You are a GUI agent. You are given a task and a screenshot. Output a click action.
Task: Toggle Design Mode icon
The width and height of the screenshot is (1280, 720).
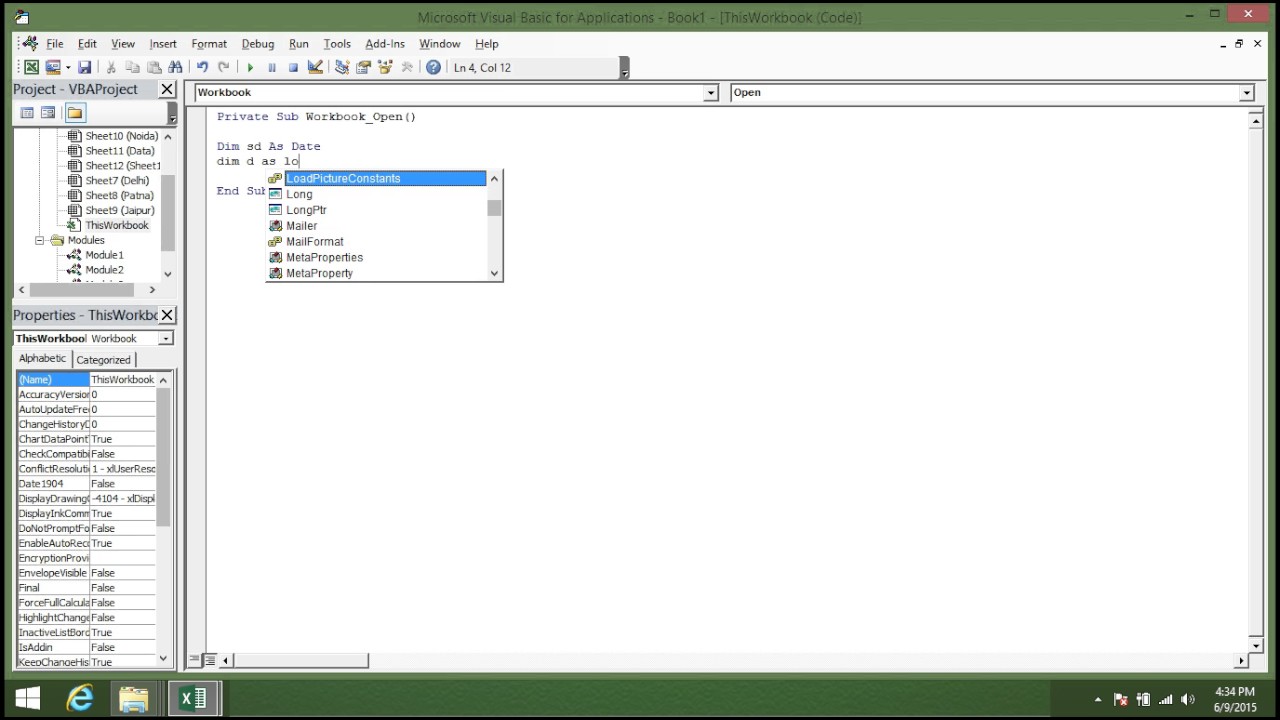point(315,67)
